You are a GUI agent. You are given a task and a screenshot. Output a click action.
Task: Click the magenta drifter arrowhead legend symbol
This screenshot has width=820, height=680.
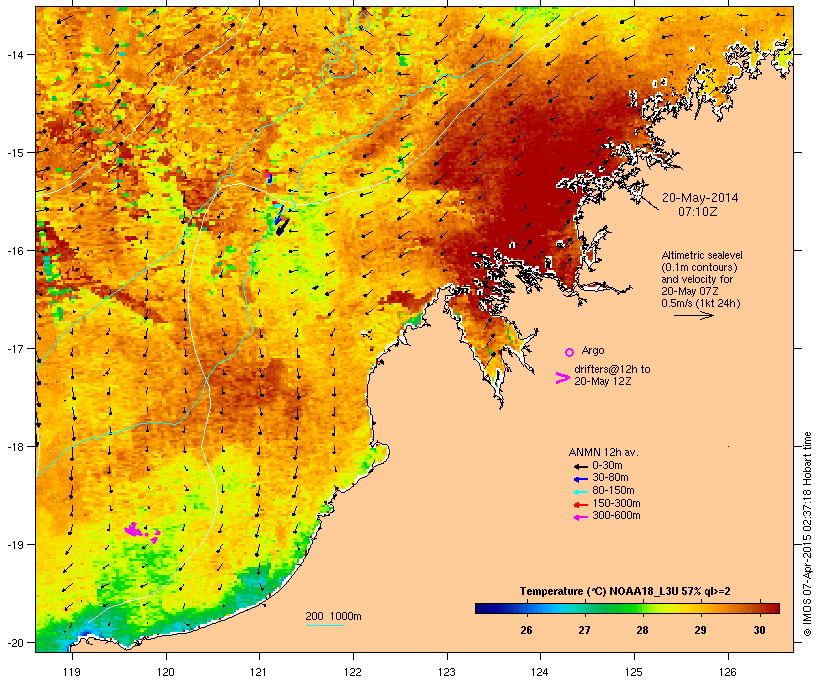click(562, 378)
